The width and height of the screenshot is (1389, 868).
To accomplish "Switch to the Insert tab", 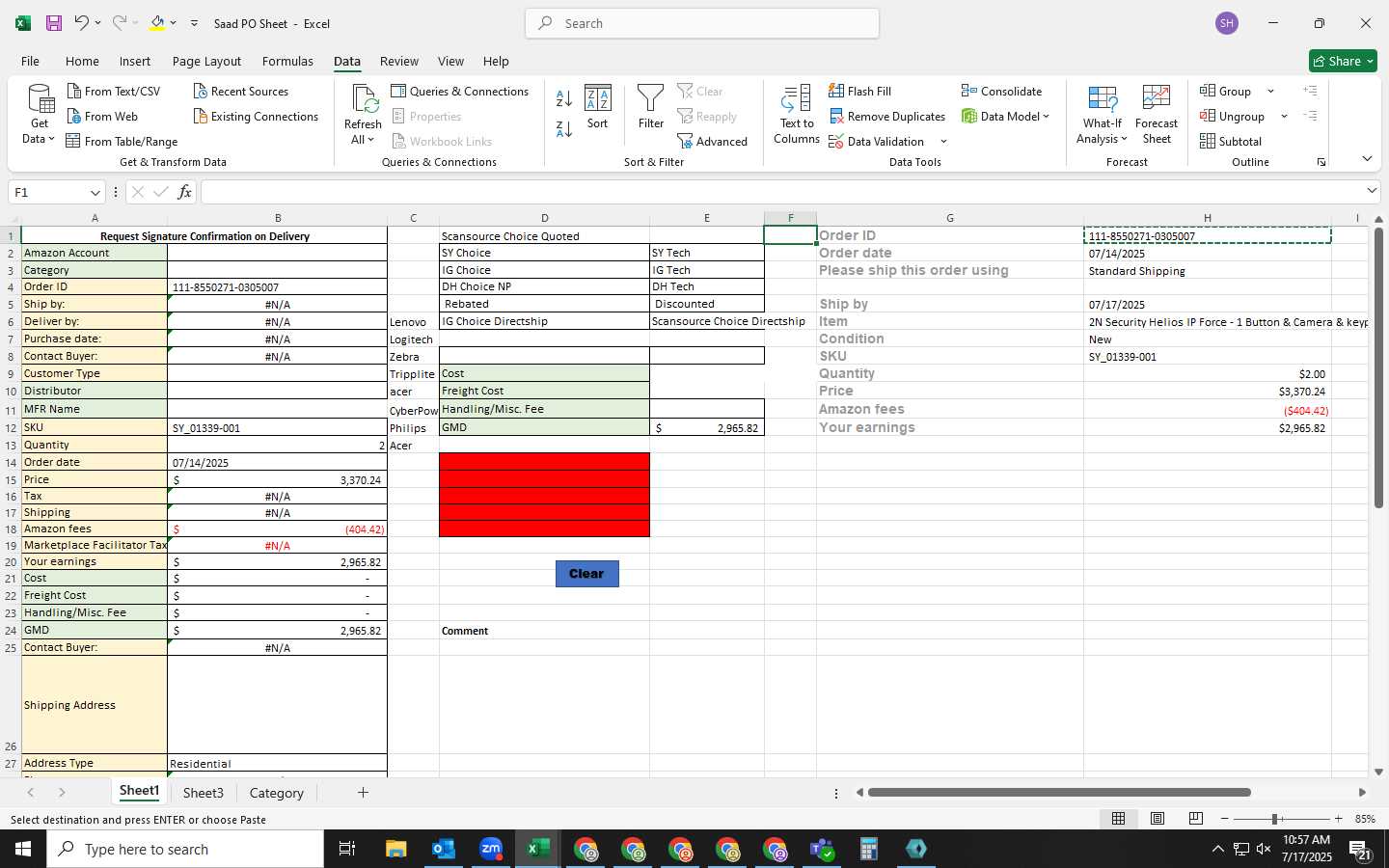I will tap(135, 61).
